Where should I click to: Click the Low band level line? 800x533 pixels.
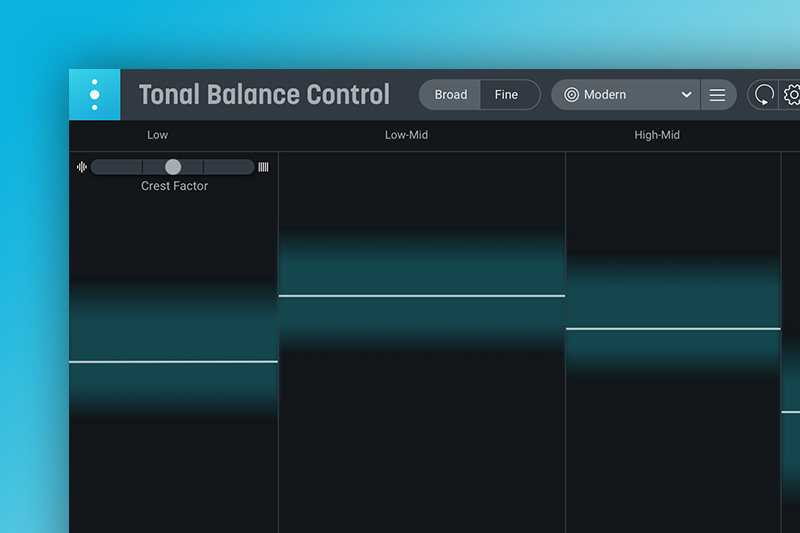173,361
